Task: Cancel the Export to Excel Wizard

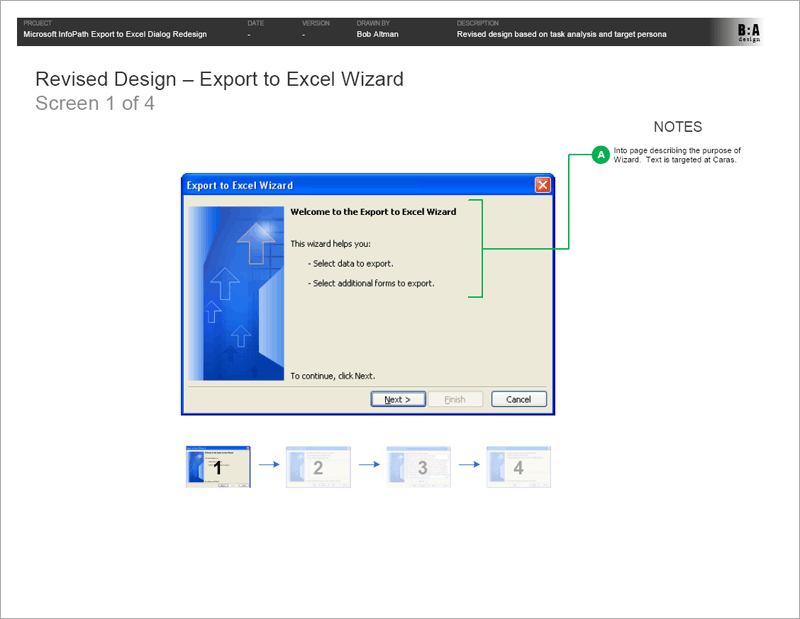Action: (518, 399)
